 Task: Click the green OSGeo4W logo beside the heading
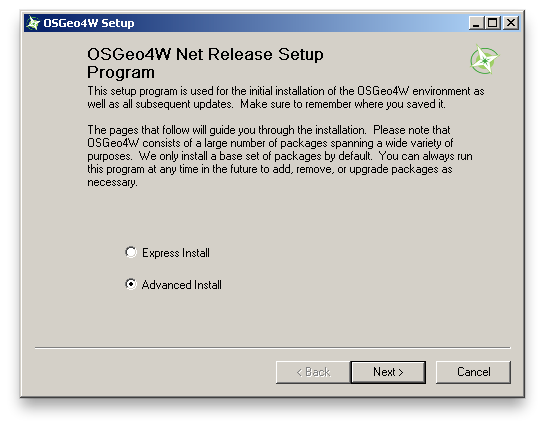(x=484, y=59)
